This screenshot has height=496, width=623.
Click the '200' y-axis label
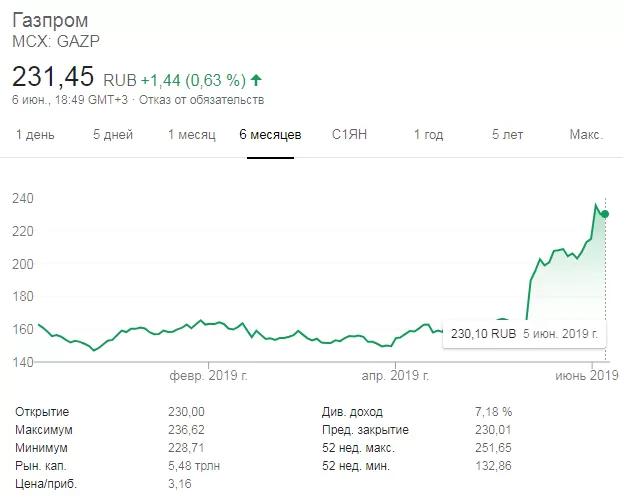click(23, 264)
